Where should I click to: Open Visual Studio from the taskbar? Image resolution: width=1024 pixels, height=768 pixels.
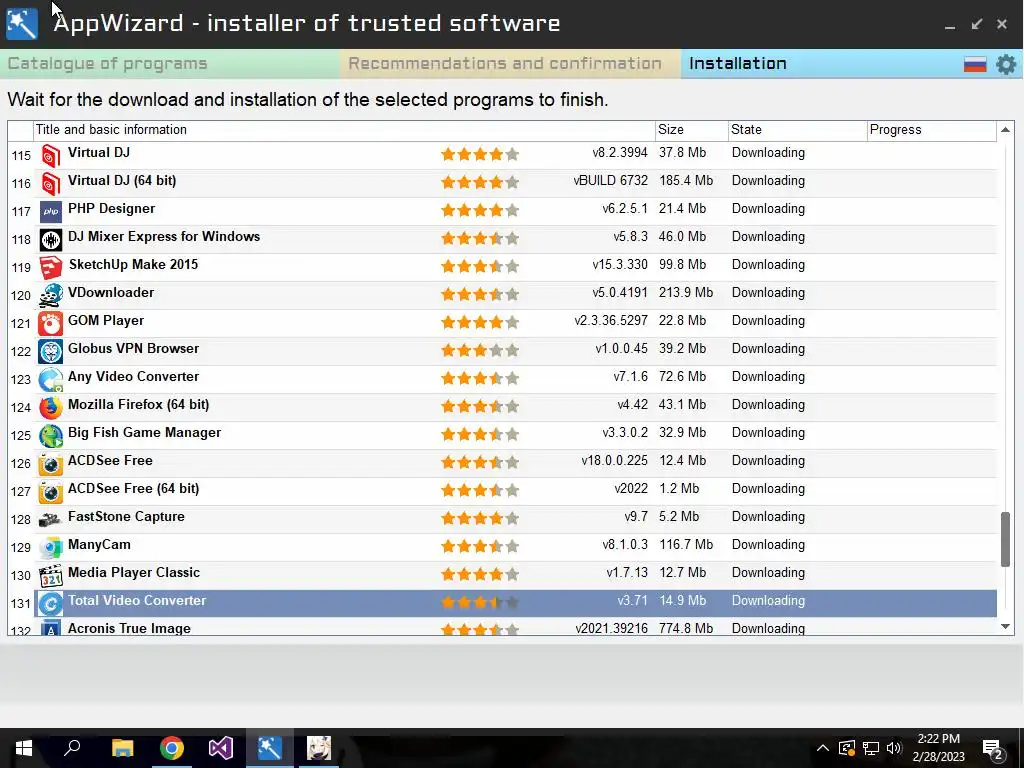[221, 748]
